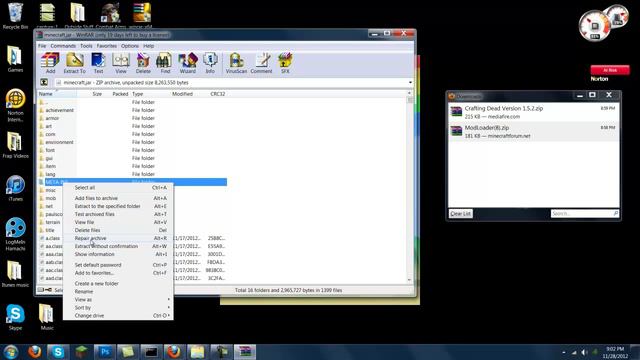
Task: Select the Skype desktop icon
Action: click(15, 317)
